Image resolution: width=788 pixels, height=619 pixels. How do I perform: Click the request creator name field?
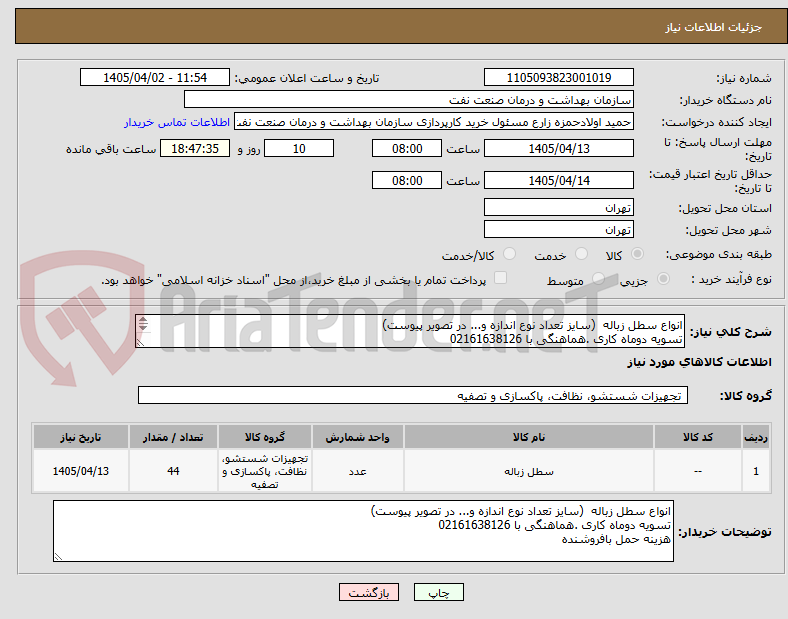click(434, 122)
